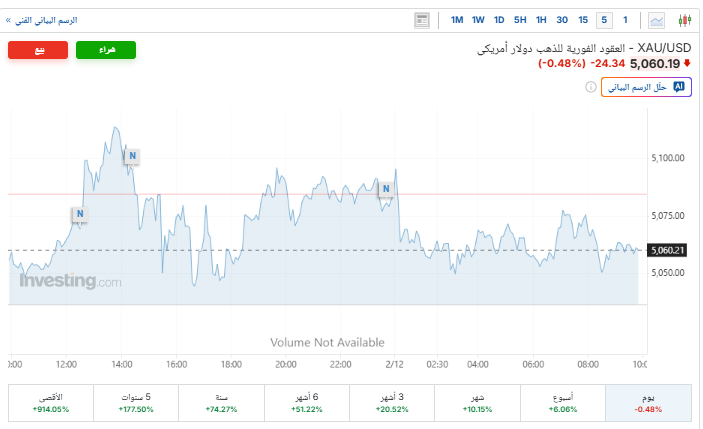Open the N news marker near 2/12
The height and width of the screenshot is (429, 703).
click(386, 188)
